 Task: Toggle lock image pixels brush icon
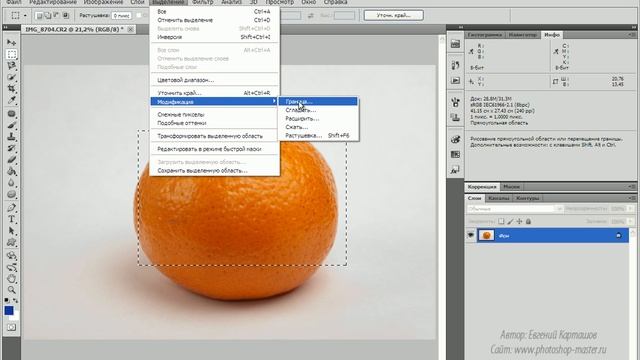click(x=510, y=221)
